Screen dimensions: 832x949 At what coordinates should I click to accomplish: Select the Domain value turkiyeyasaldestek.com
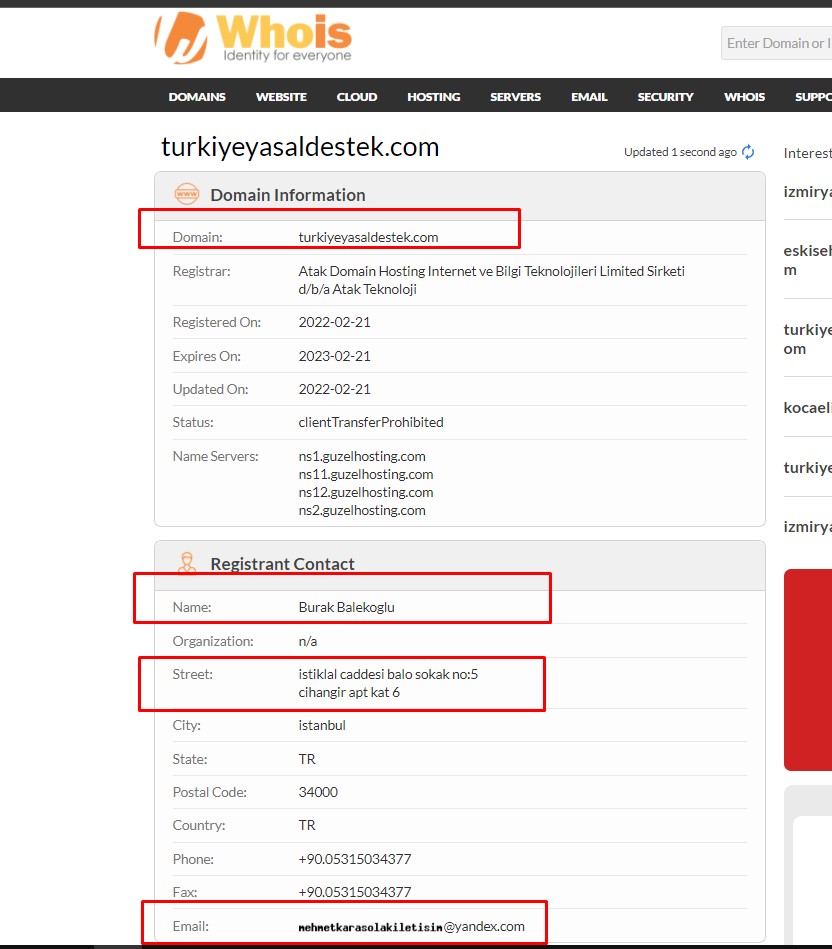369,237
